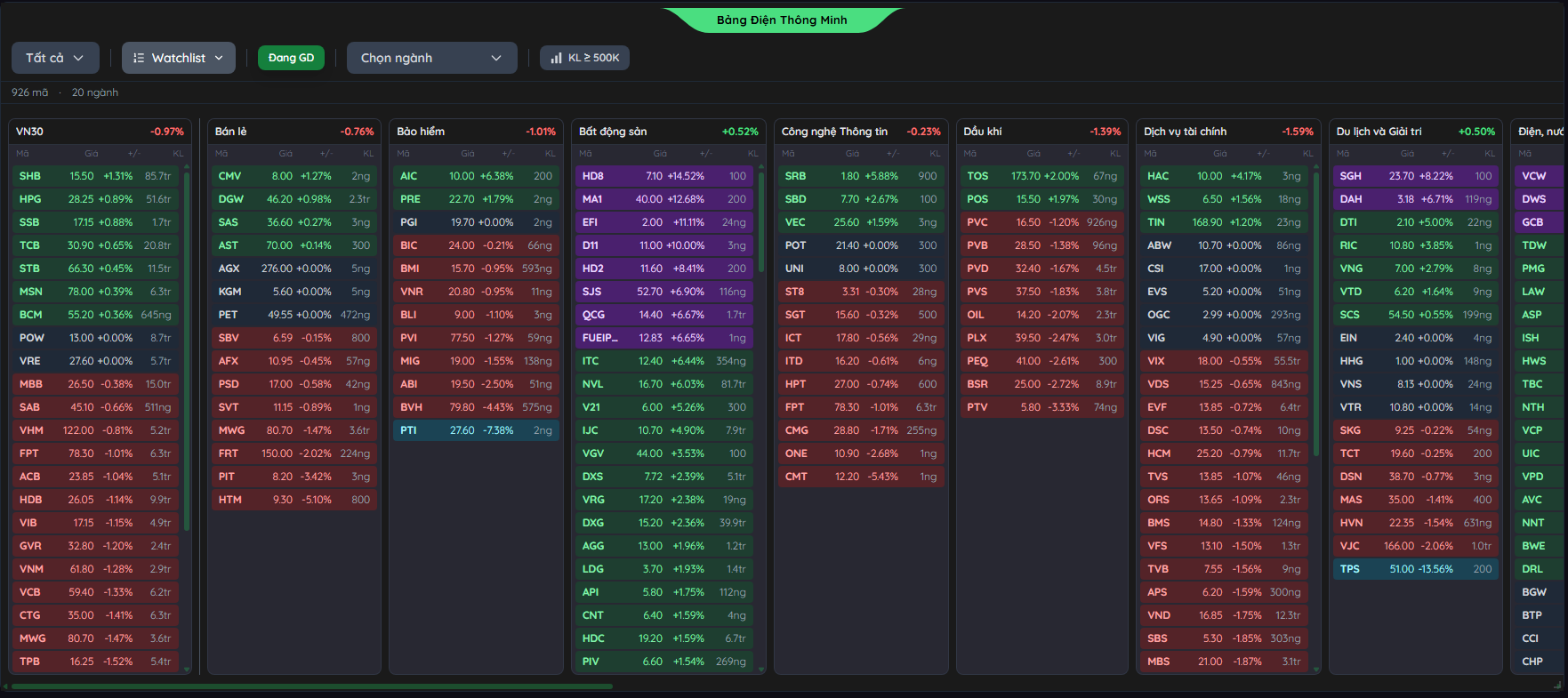Open the Tất cả dropdown
The image size is (1568, 698).
55,58
